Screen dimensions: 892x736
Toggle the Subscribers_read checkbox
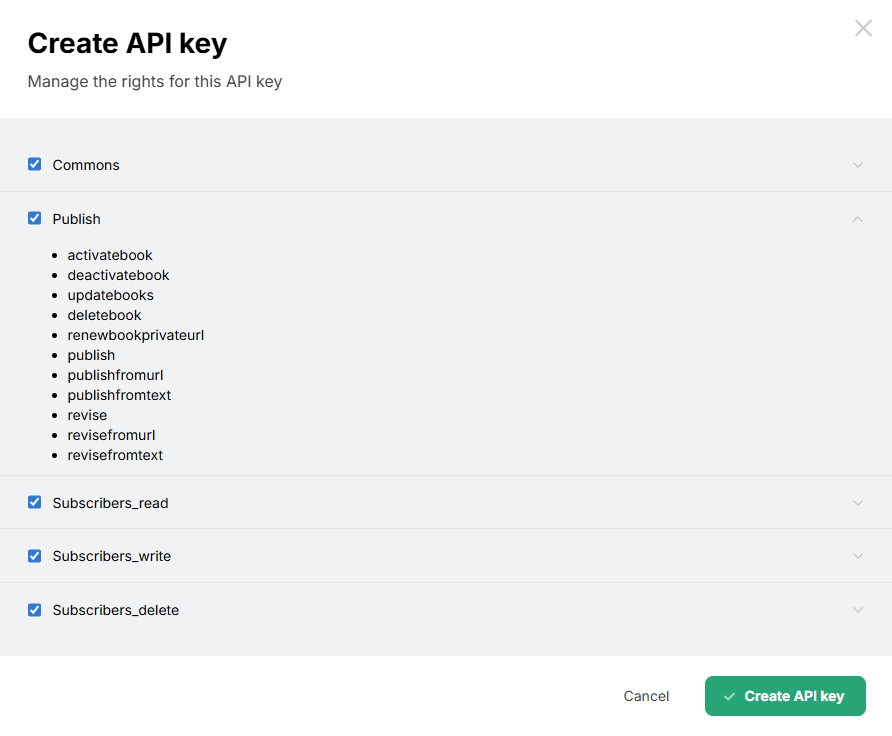(x=35, y=502)
